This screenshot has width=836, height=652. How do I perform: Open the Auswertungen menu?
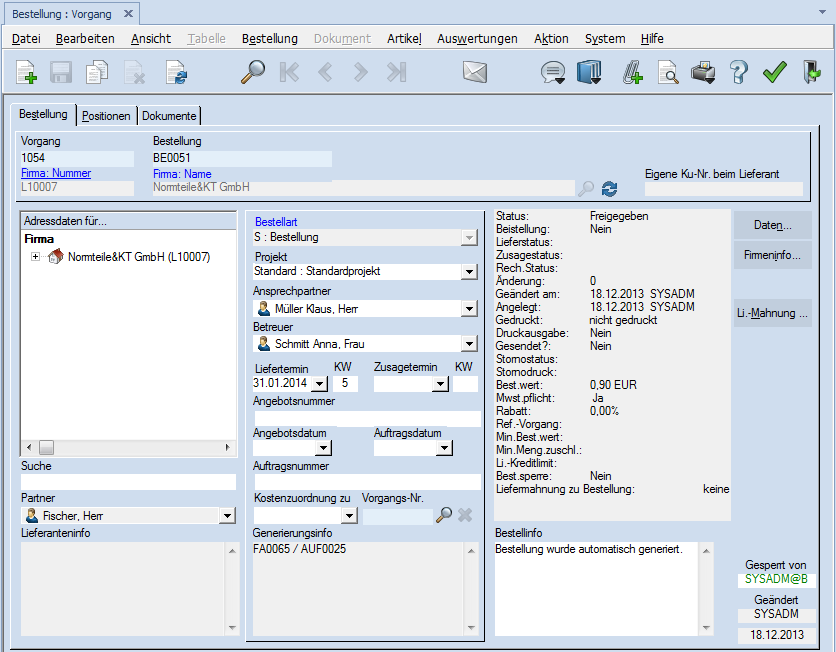[x=477, y=38]
